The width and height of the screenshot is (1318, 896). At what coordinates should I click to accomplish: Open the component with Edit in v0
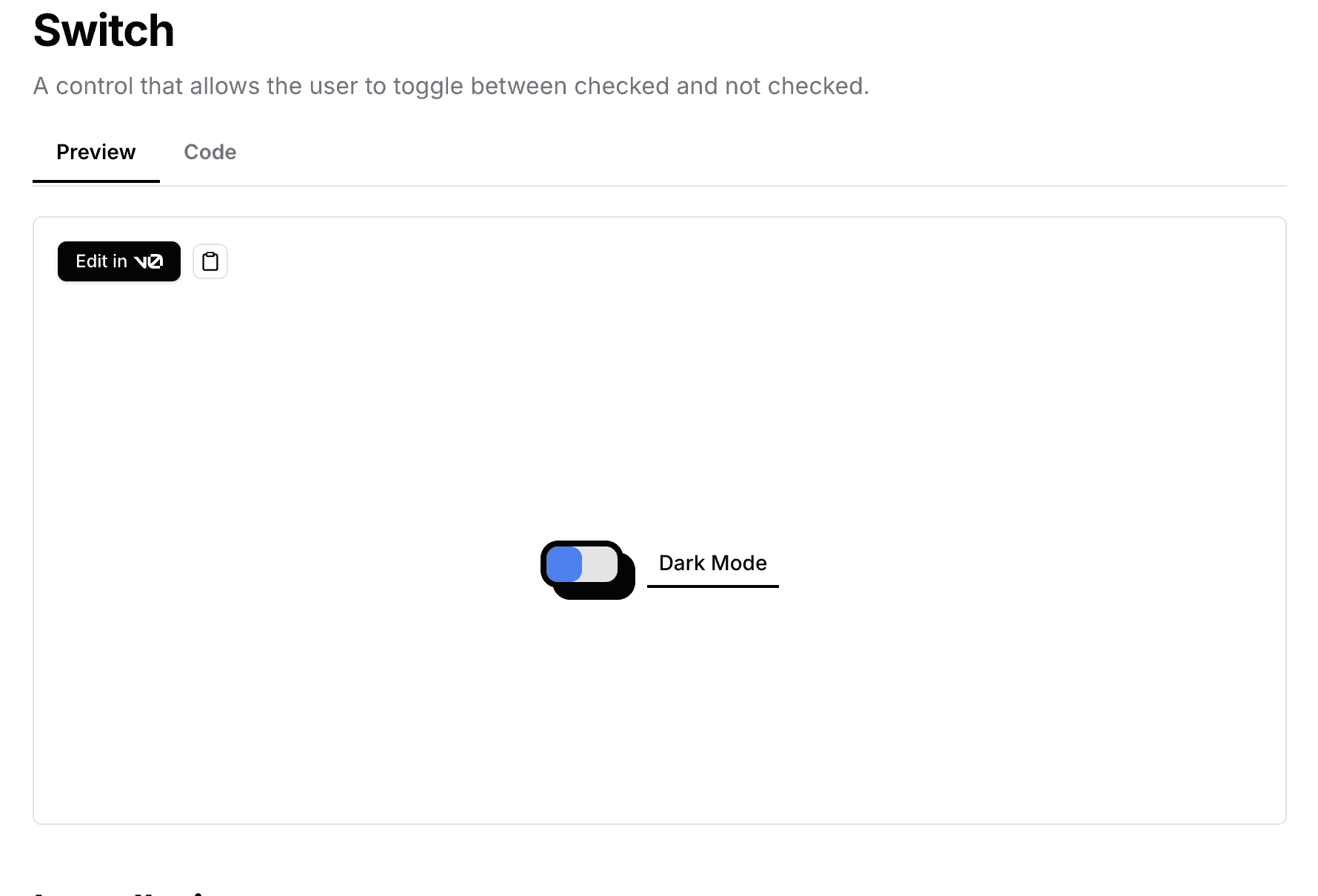(x=119, y=261)
